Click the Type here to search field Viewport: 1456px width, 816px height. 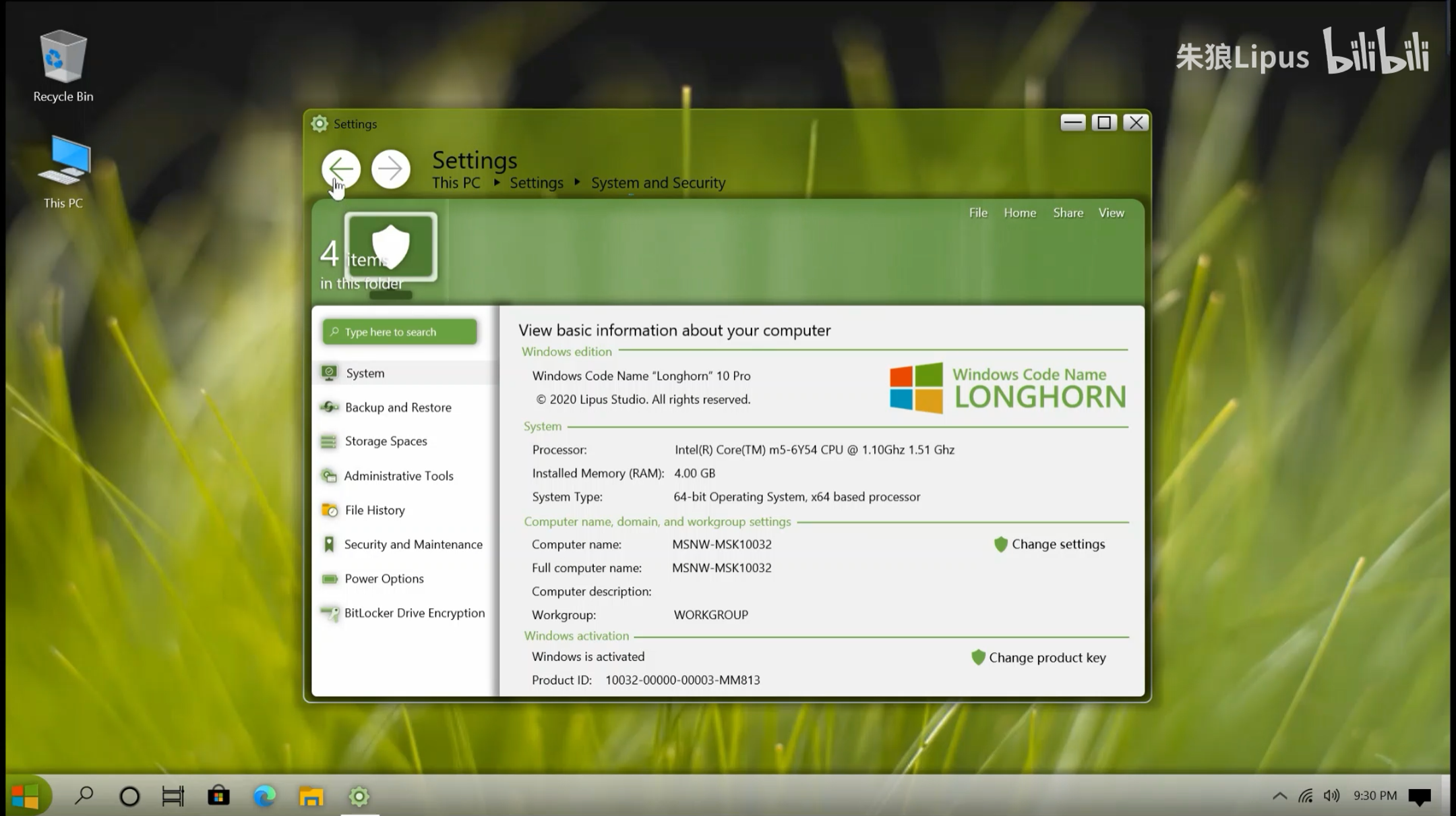[400, 332]
